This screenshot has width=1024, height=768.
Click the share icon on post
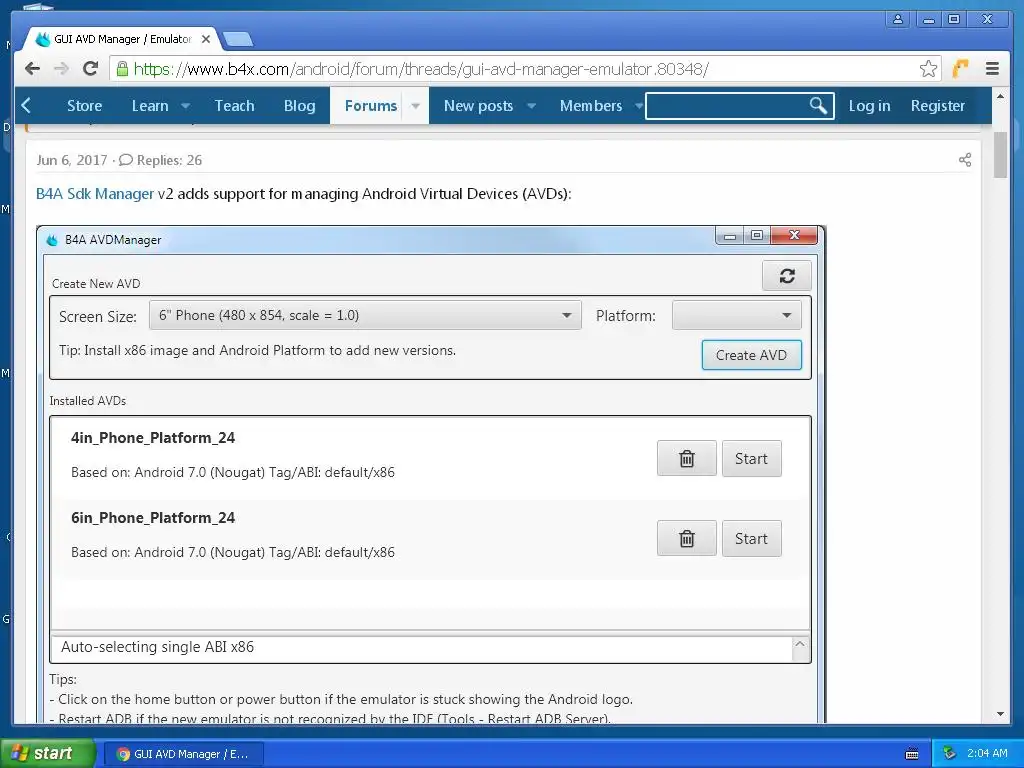pyautogui.click(x=965, y=160)
